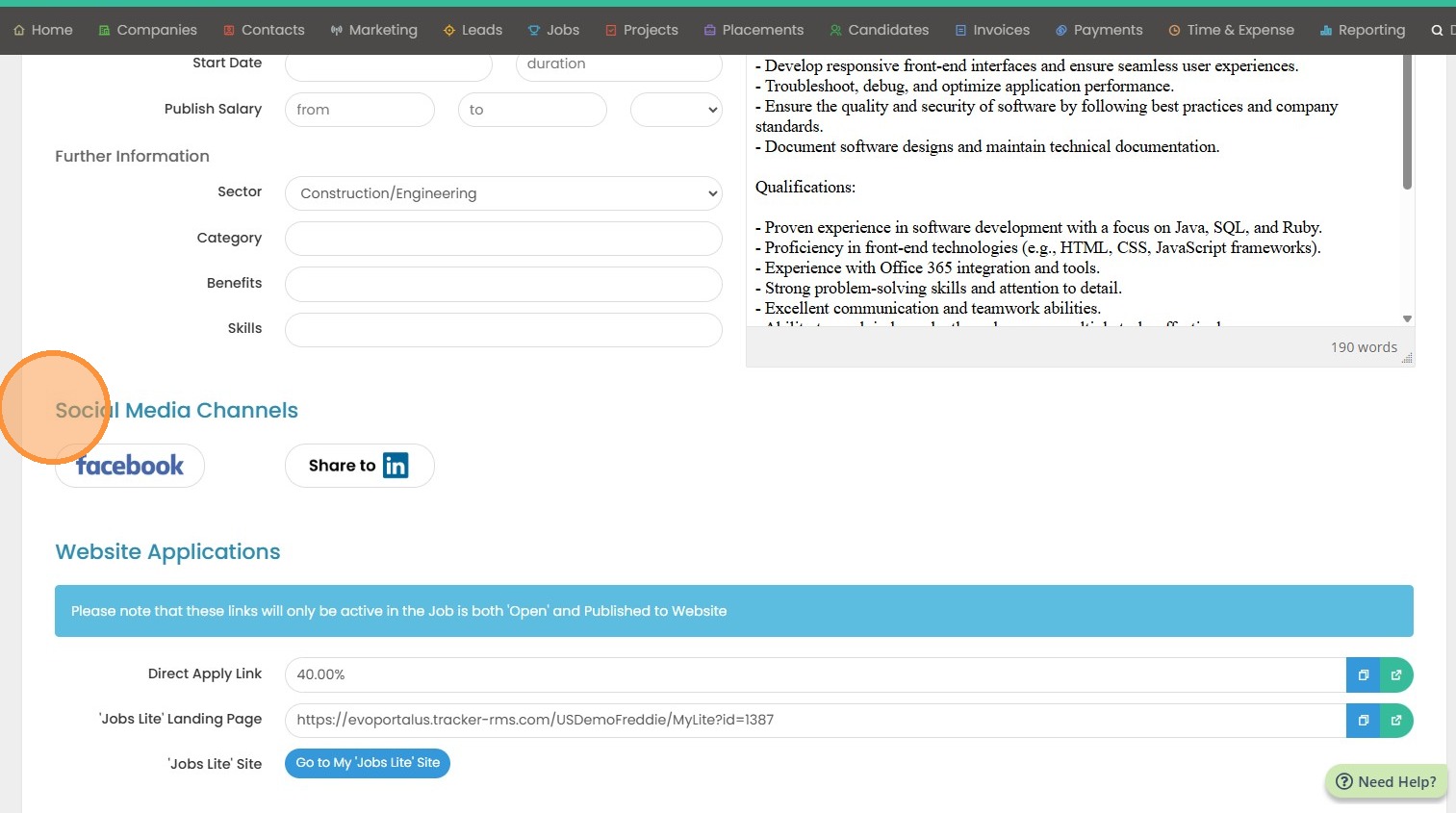Click the Direct Apply Link text field
The width and height of the screenshot is (1456, 813).
coord(815,675)
